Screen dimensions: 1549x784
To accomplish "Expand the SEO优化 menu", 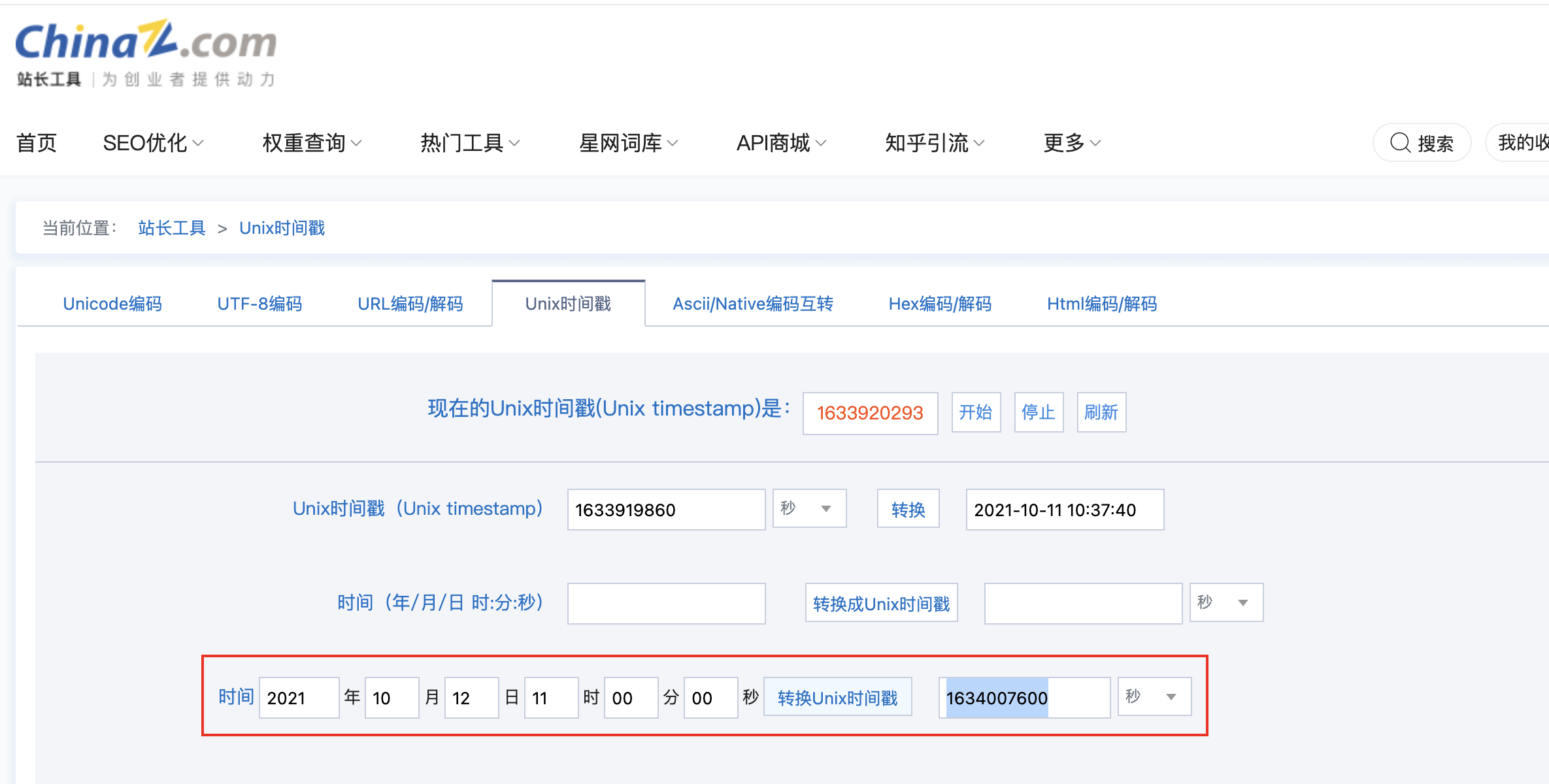I will (153, 142).
